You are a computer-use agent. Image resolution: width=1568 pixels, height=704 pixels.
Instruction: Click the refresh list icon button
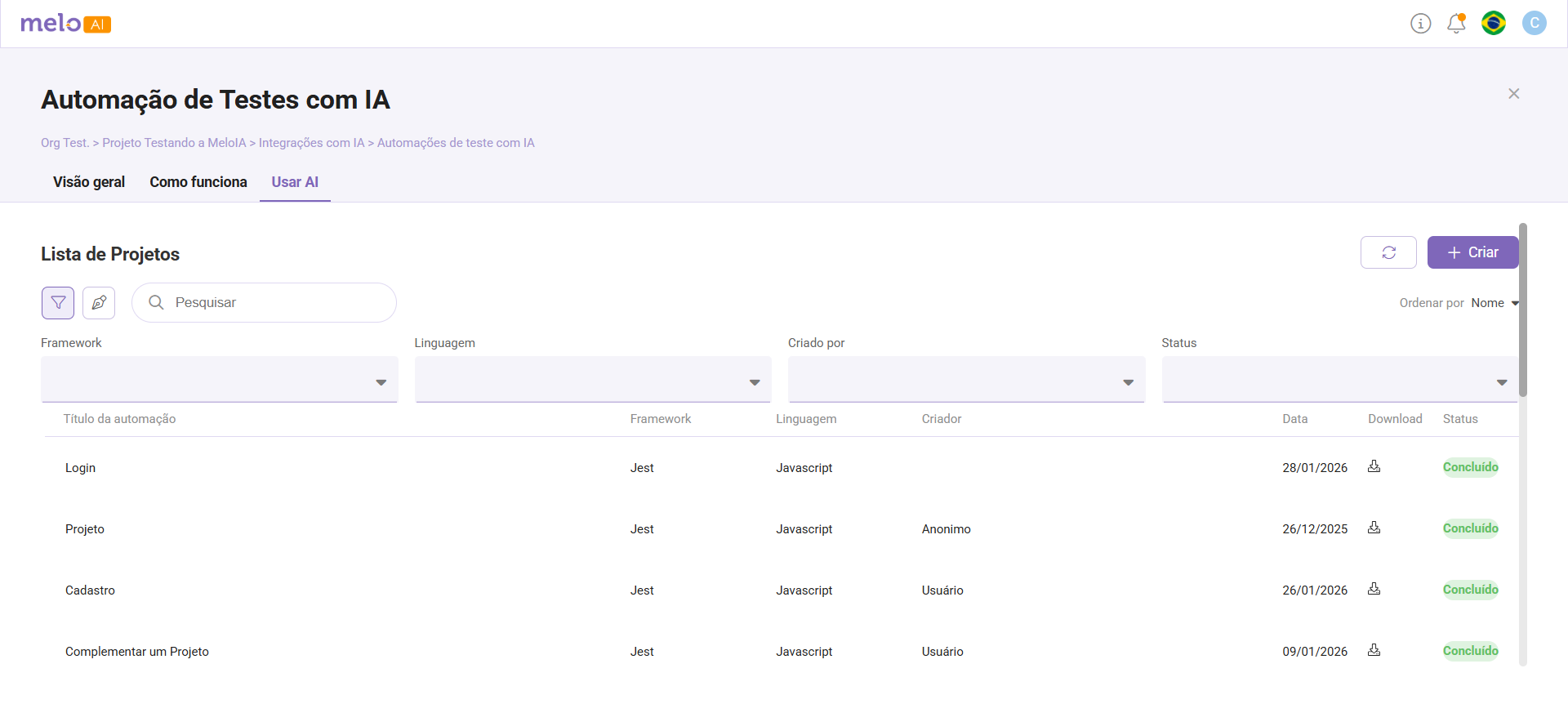tap(1388, 252)
